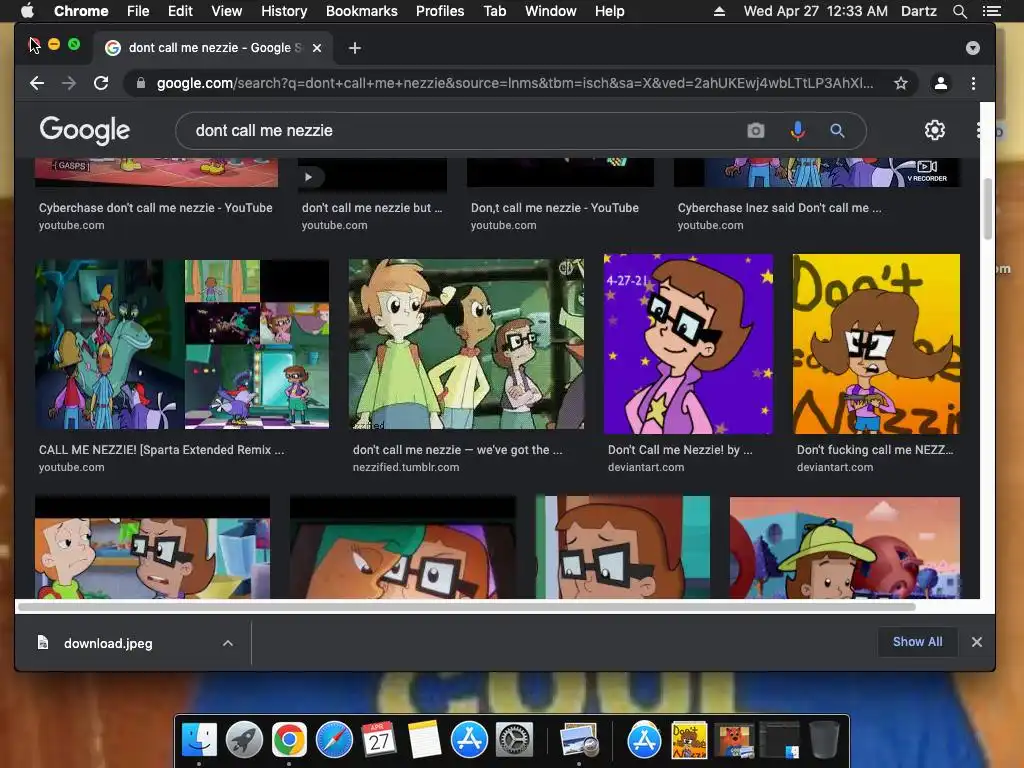Open a new tab with plus button
This screenshot has height=768, width=1024.
point(355,48)
